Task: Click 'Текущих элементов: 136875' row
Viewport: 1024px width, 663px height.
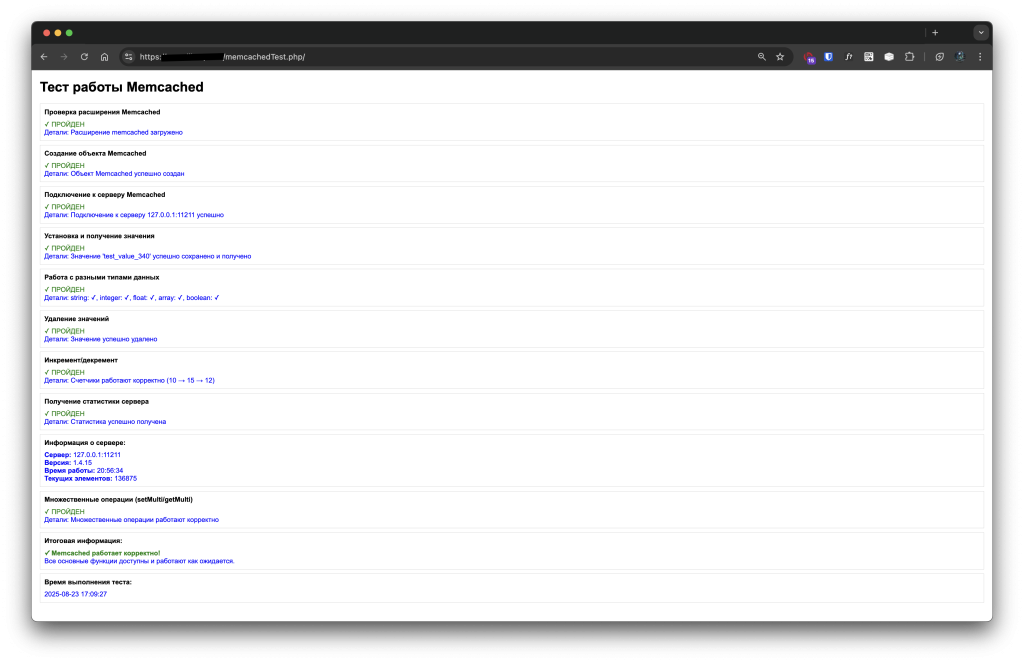Action: (x=90, y=479)
